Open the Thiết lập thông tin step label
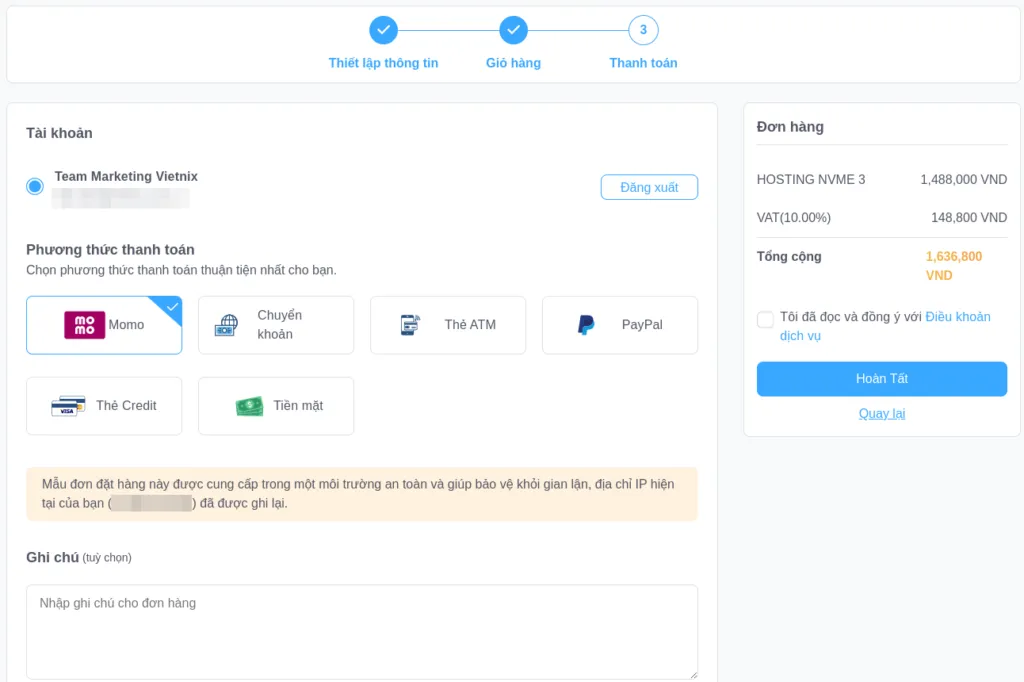Image resolution: width=1024 pixels, height=682 pixels. coord(383,63)
